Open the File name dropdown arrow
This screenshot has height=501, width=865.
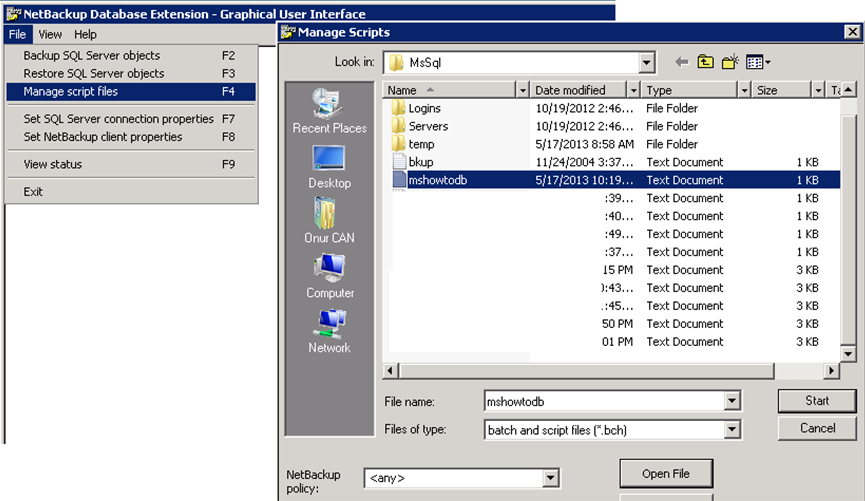(732, 401)
